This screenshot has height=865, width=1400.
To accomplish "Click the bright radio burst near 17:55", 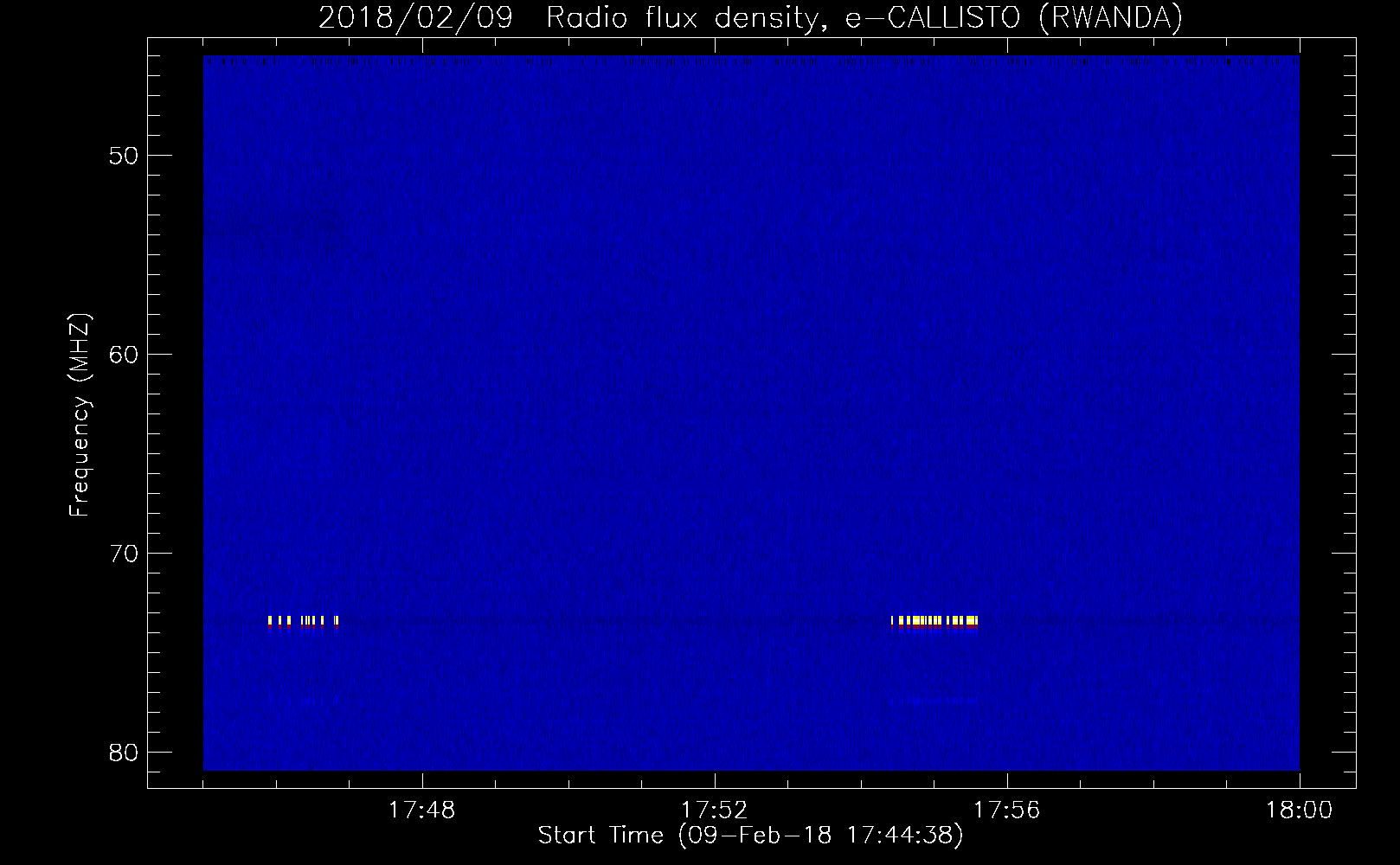I will (934, 622).
